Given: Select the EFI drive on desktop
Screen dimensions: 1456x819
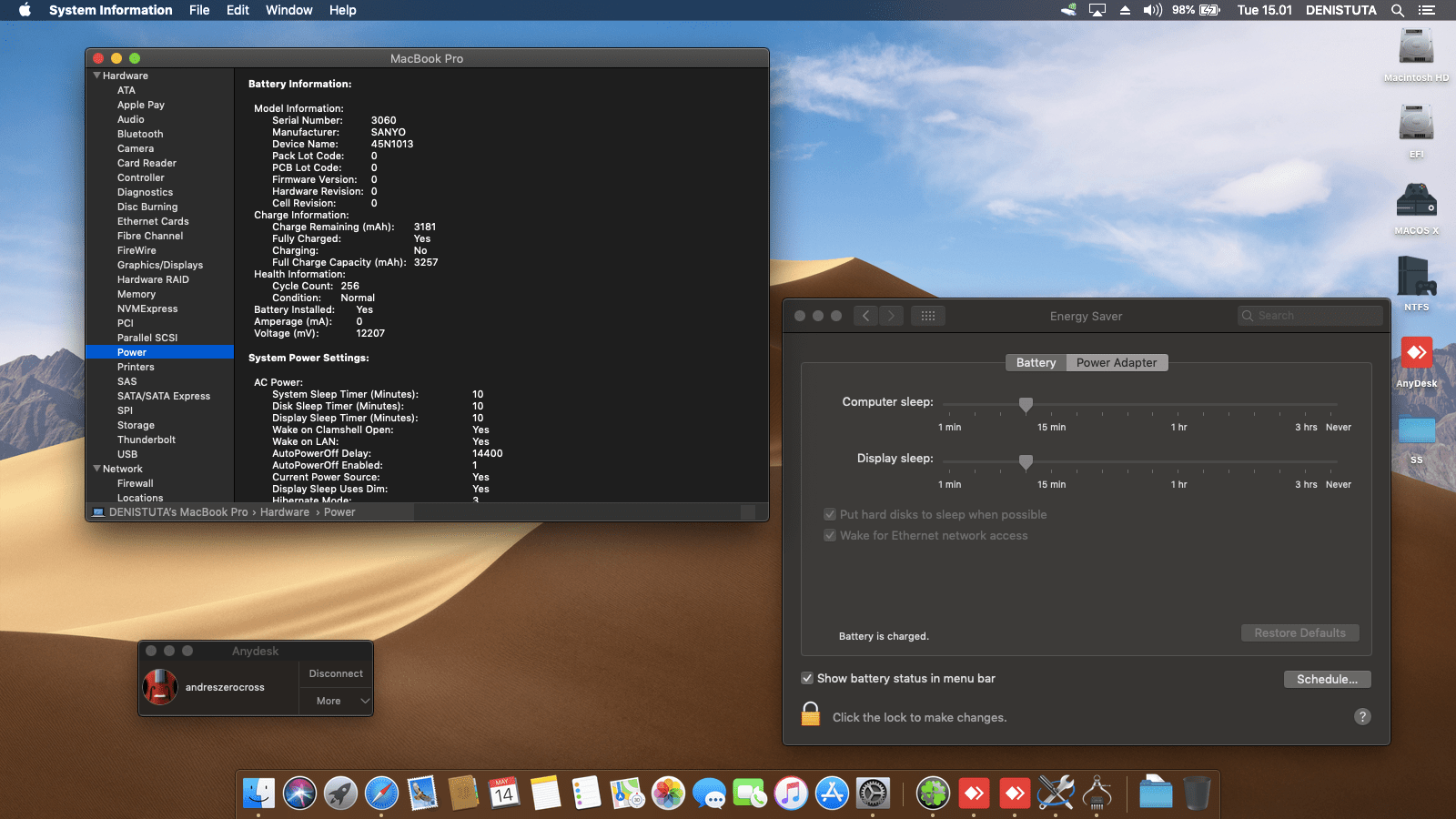Looking at the screenshot, I should pos(1416,131).
